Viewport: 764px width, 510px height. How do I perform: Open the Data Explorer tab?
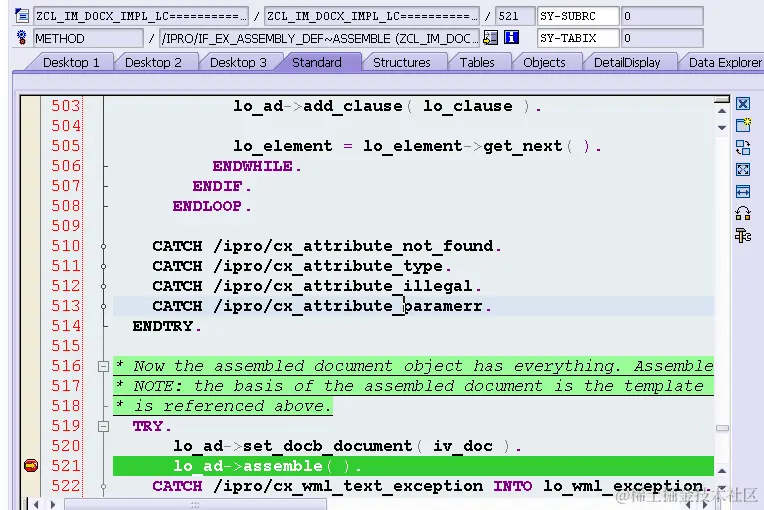click(725, 63)
